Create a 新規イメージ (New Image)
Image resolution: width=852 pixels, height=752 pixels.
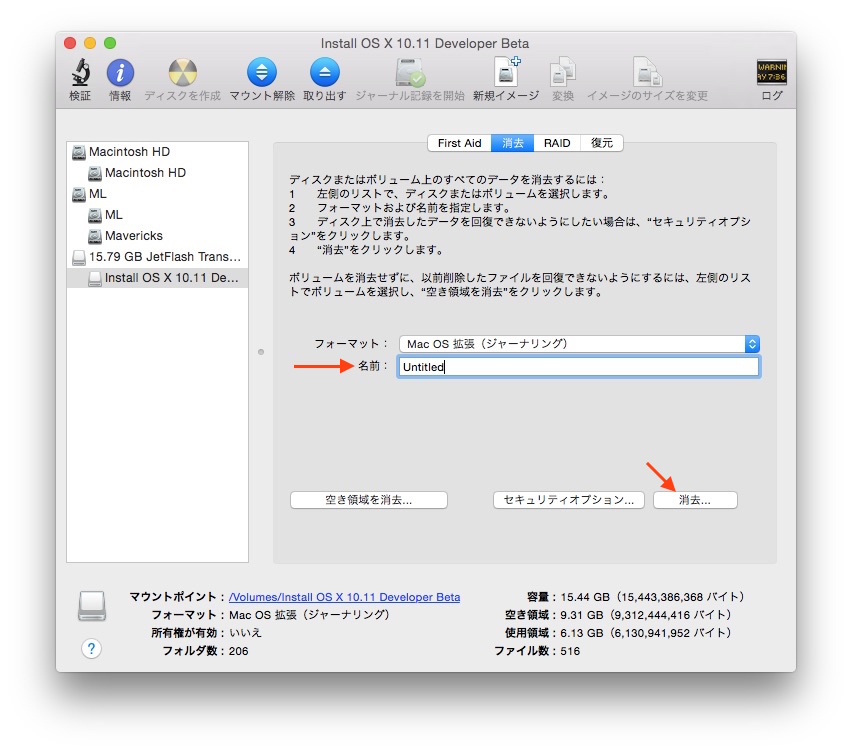tap(506, 72)
